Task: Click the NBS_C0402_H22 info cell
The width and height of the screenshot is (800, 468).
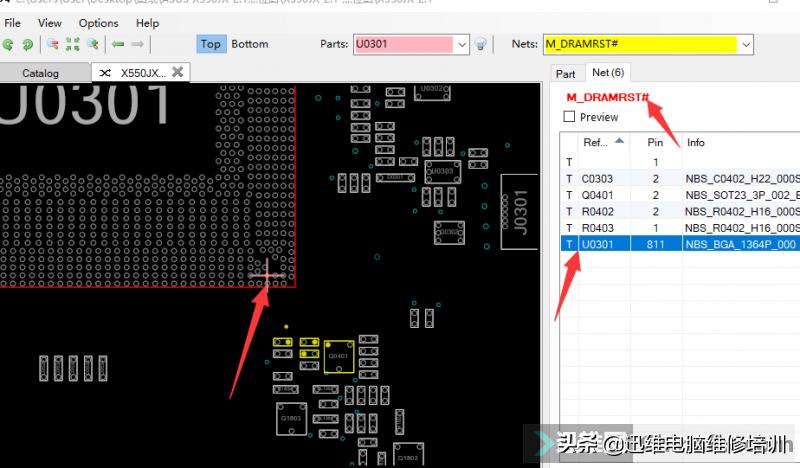Action: 741,179
